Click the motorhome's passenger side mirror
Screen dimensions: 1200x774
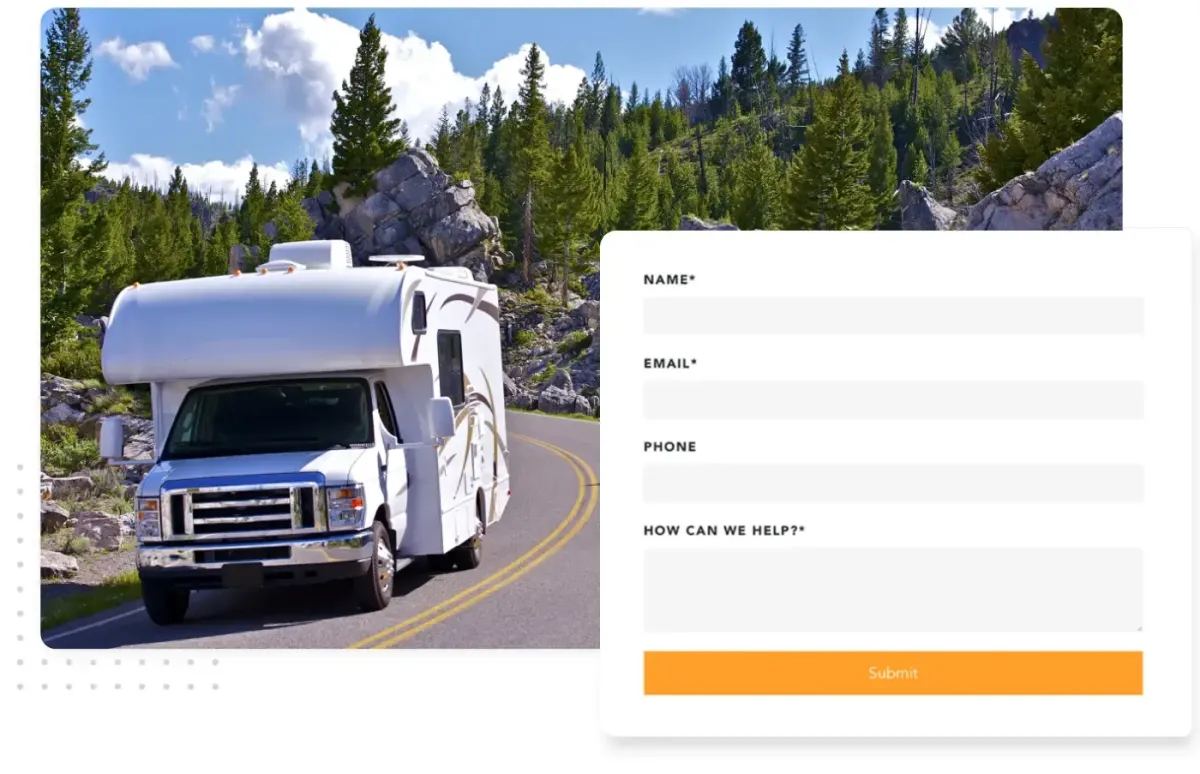(x=440, y=418)
